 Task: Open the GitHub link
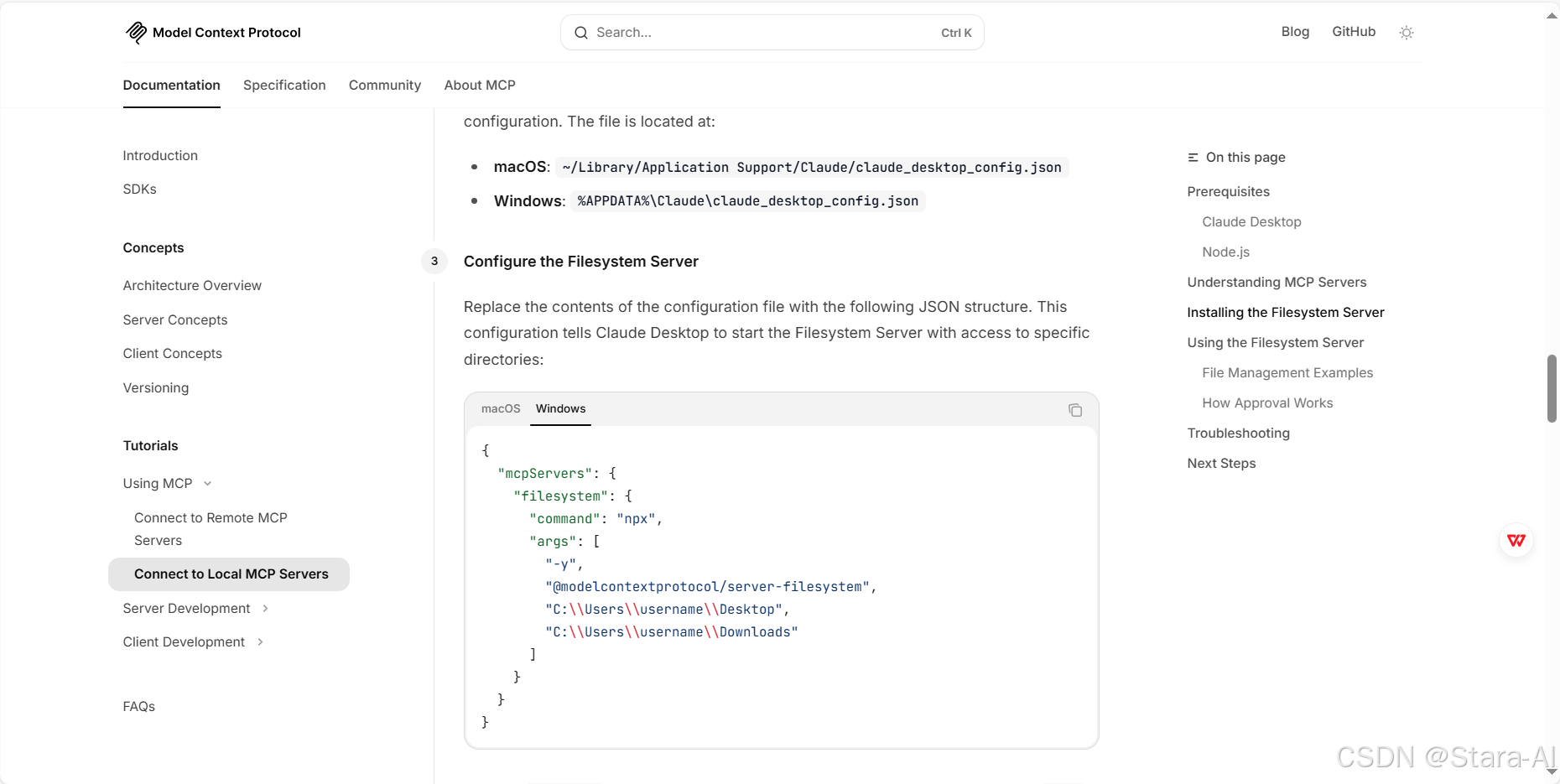1354,32
